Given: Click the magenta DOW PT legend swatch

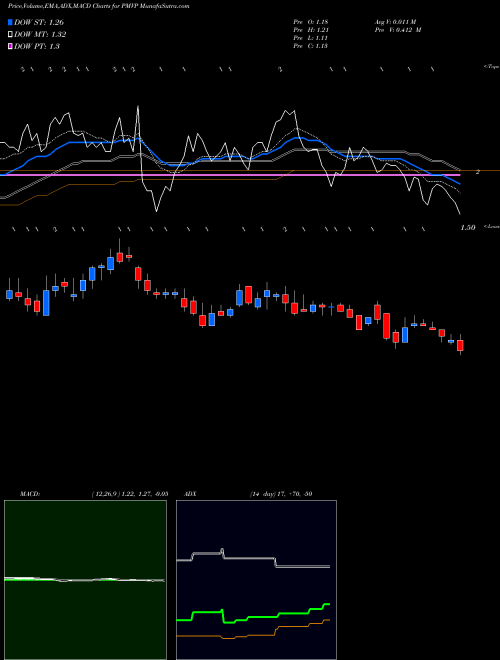Looking at the screenshot, I should click(x=10, y=46).
